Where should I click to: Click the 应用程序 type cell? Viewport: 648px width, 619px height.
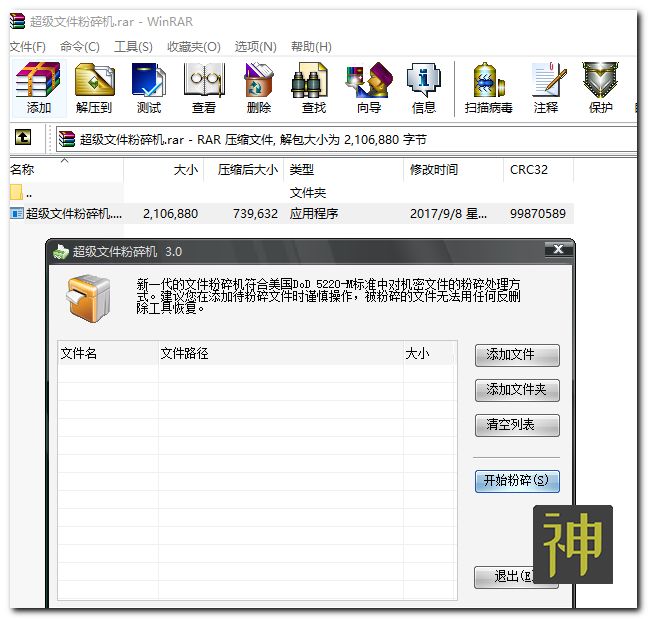[314, 213]
